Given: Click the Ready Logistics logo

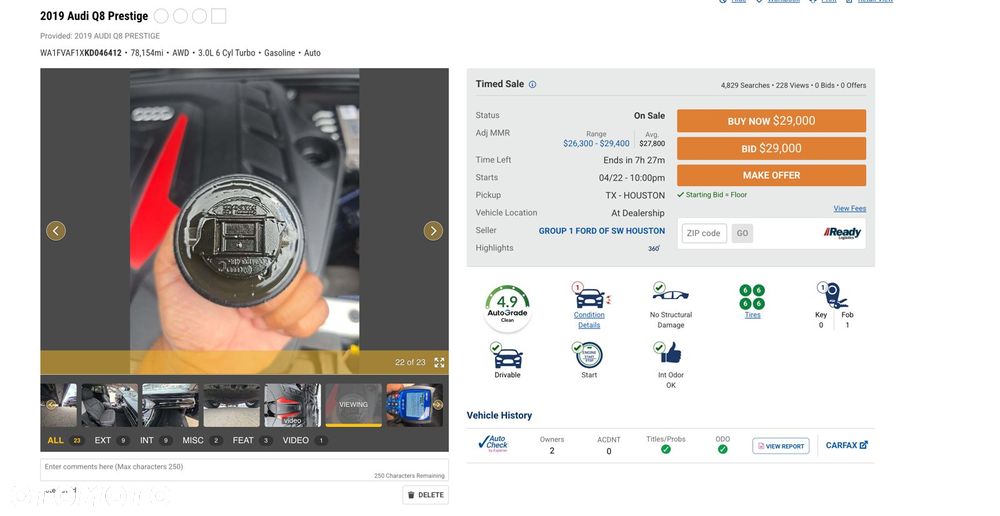Looking at the screenshot, I should 842,233.
